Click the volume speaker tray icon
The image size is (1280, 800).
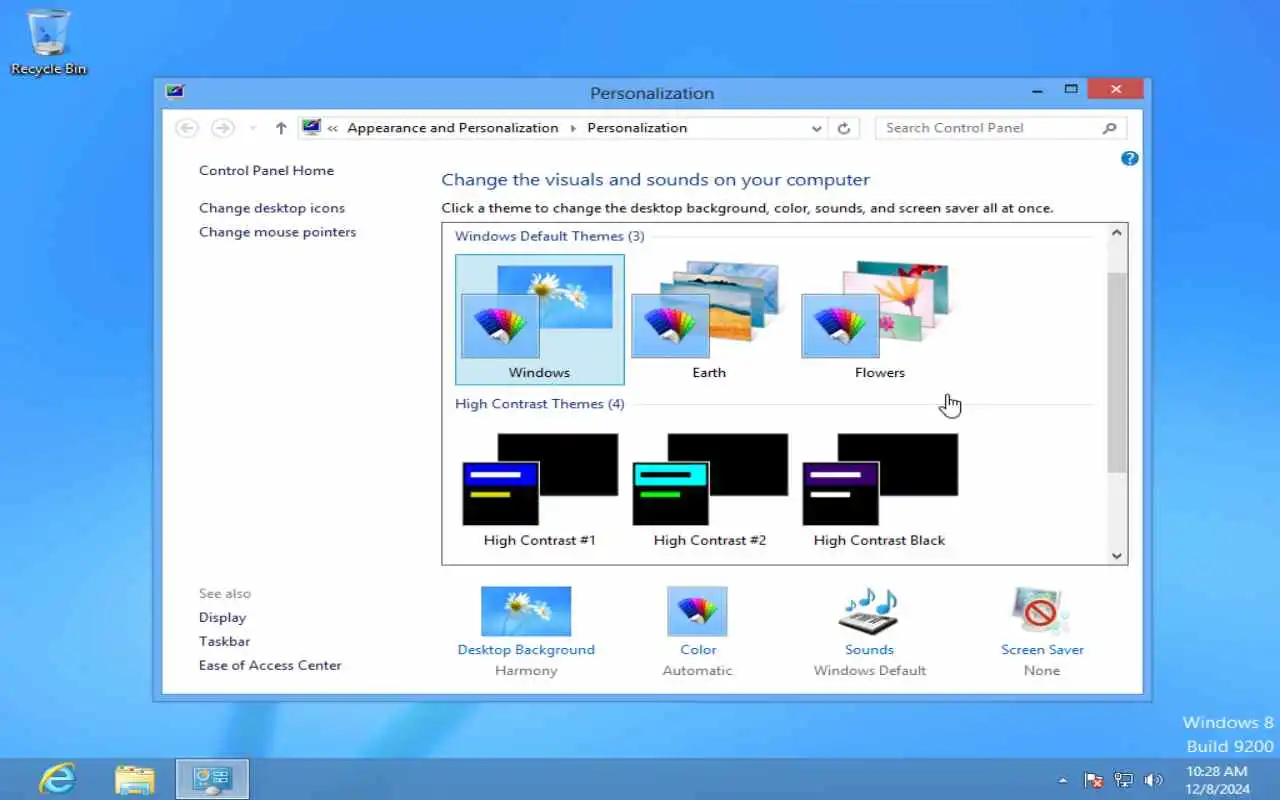[x=1153, y=780]
